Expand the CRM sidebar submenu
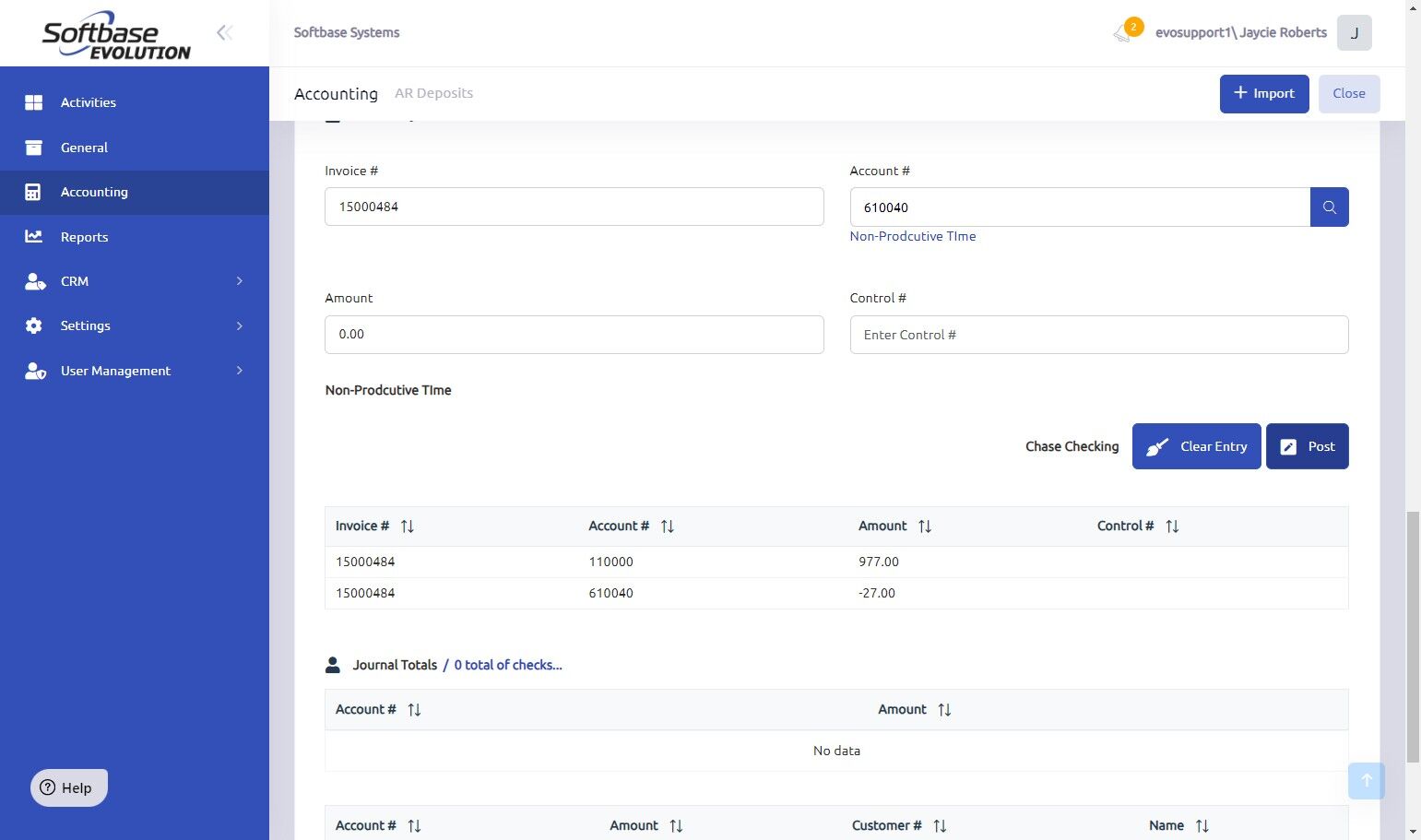1421x840 pixels. [239, 281]
